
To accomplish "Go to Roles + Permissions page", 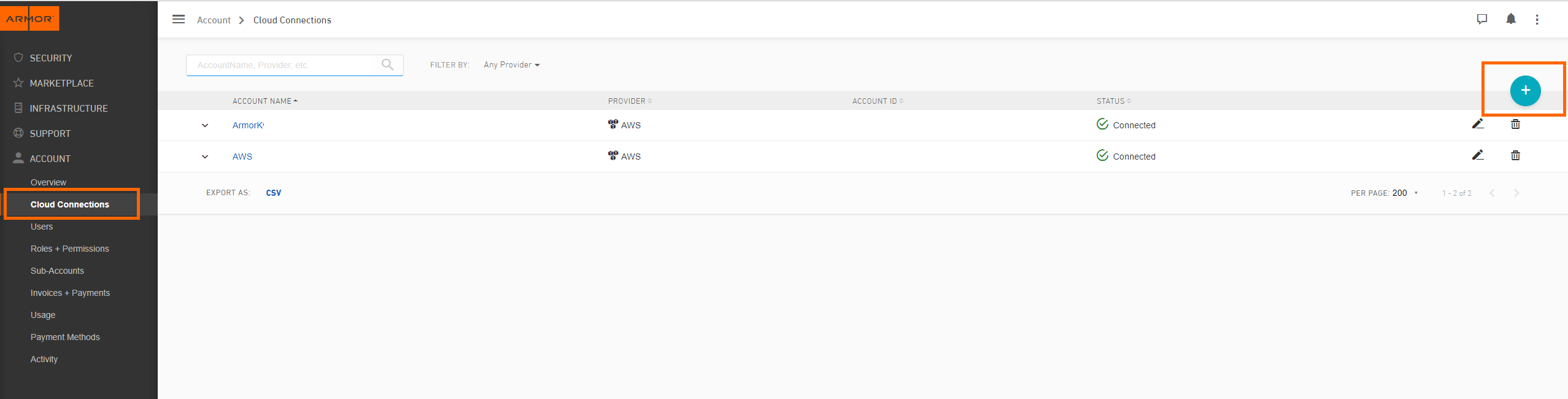I will [70, 249].
